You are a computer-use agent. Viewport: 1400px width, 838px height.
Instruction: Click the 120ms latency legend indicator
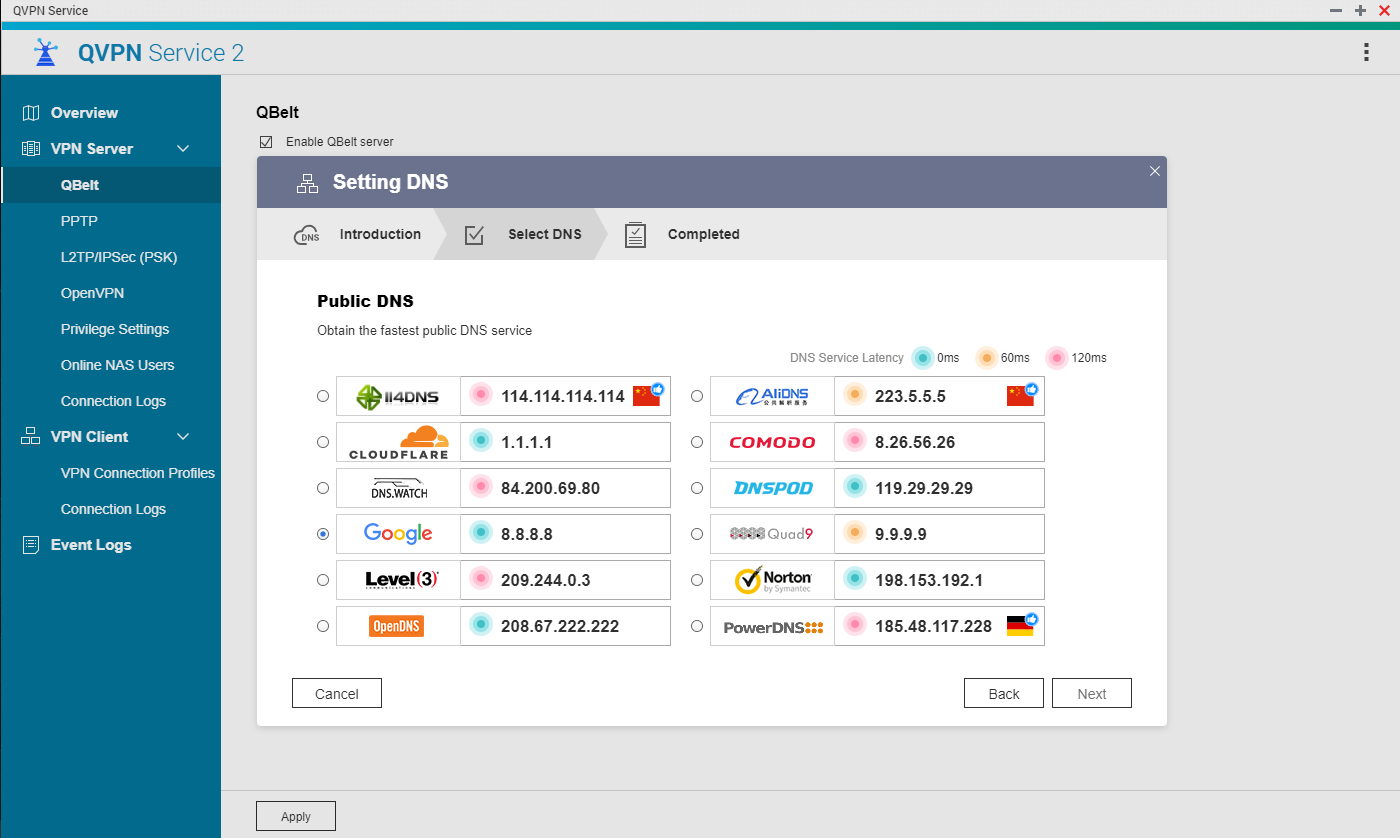1057,358
